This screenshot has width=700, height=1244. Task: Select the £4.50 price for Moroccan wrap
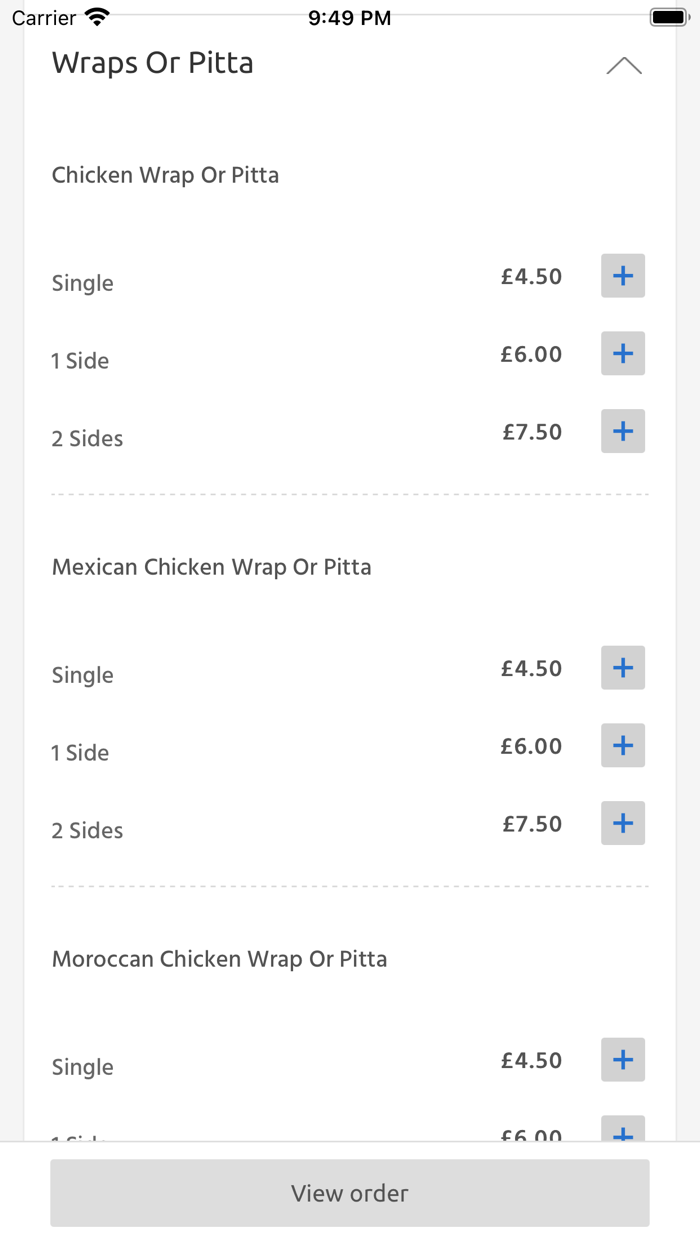pyautogui.click(x=531, y=1059)
